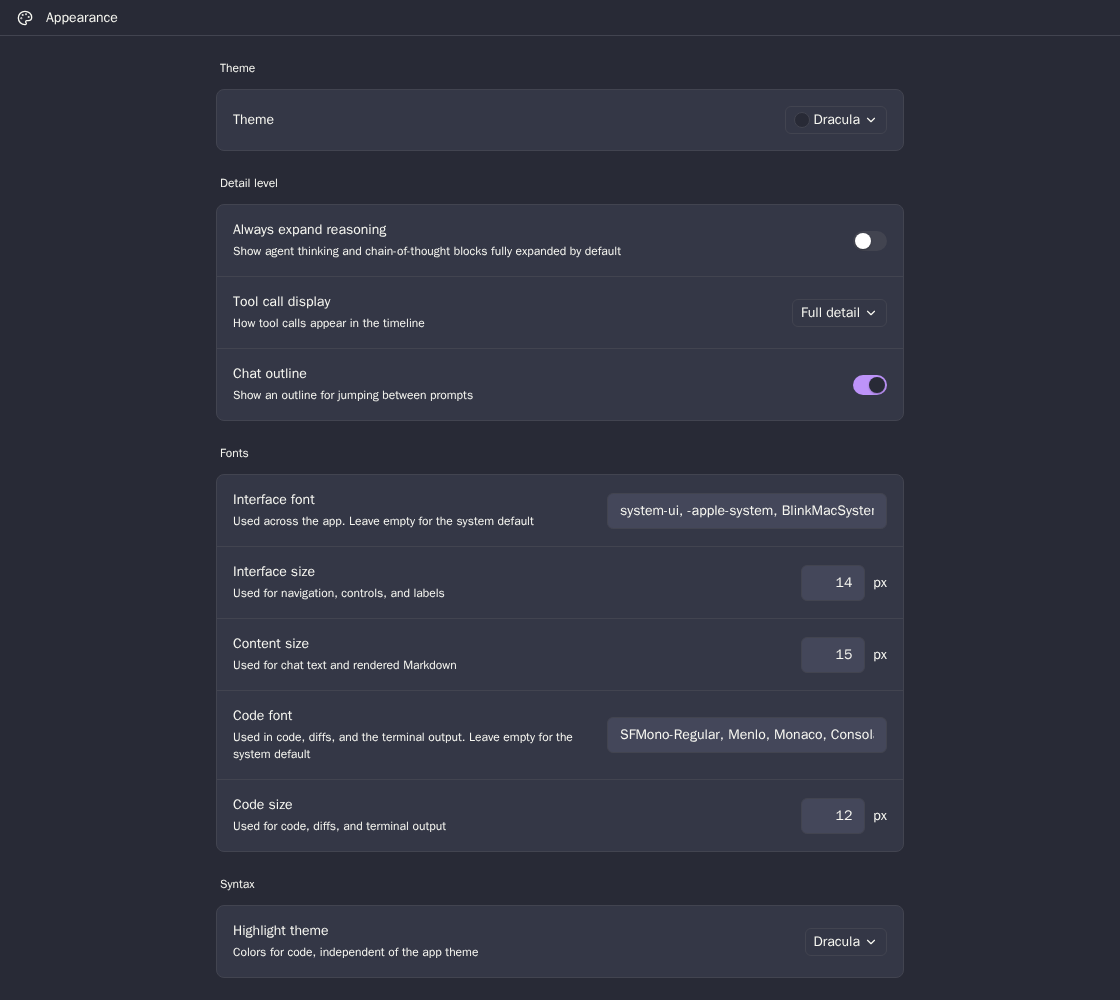
Task: Click the Content size number field
Action: click(x=832, y=655)
